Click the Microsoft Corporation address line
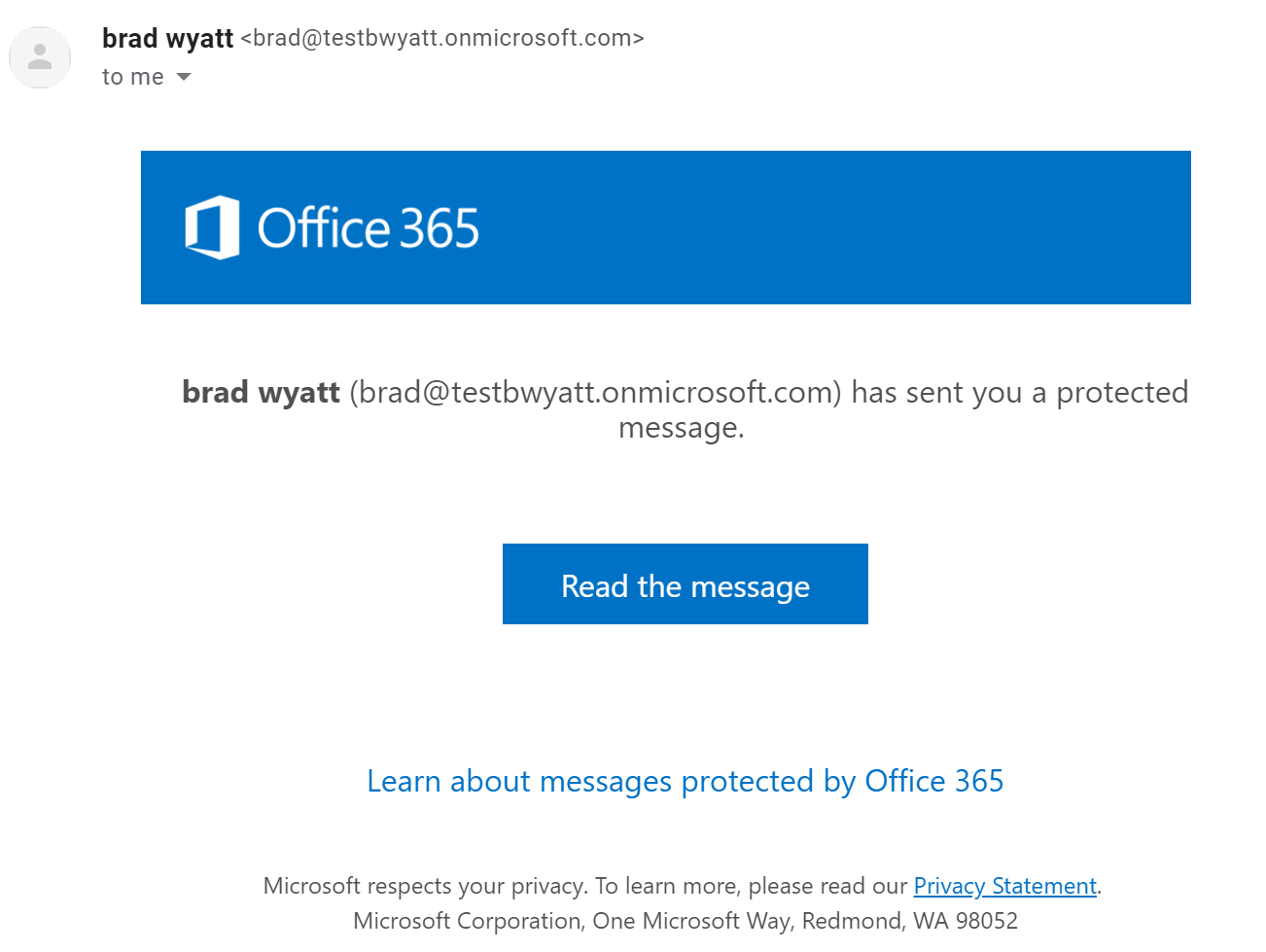 (686, 921)
